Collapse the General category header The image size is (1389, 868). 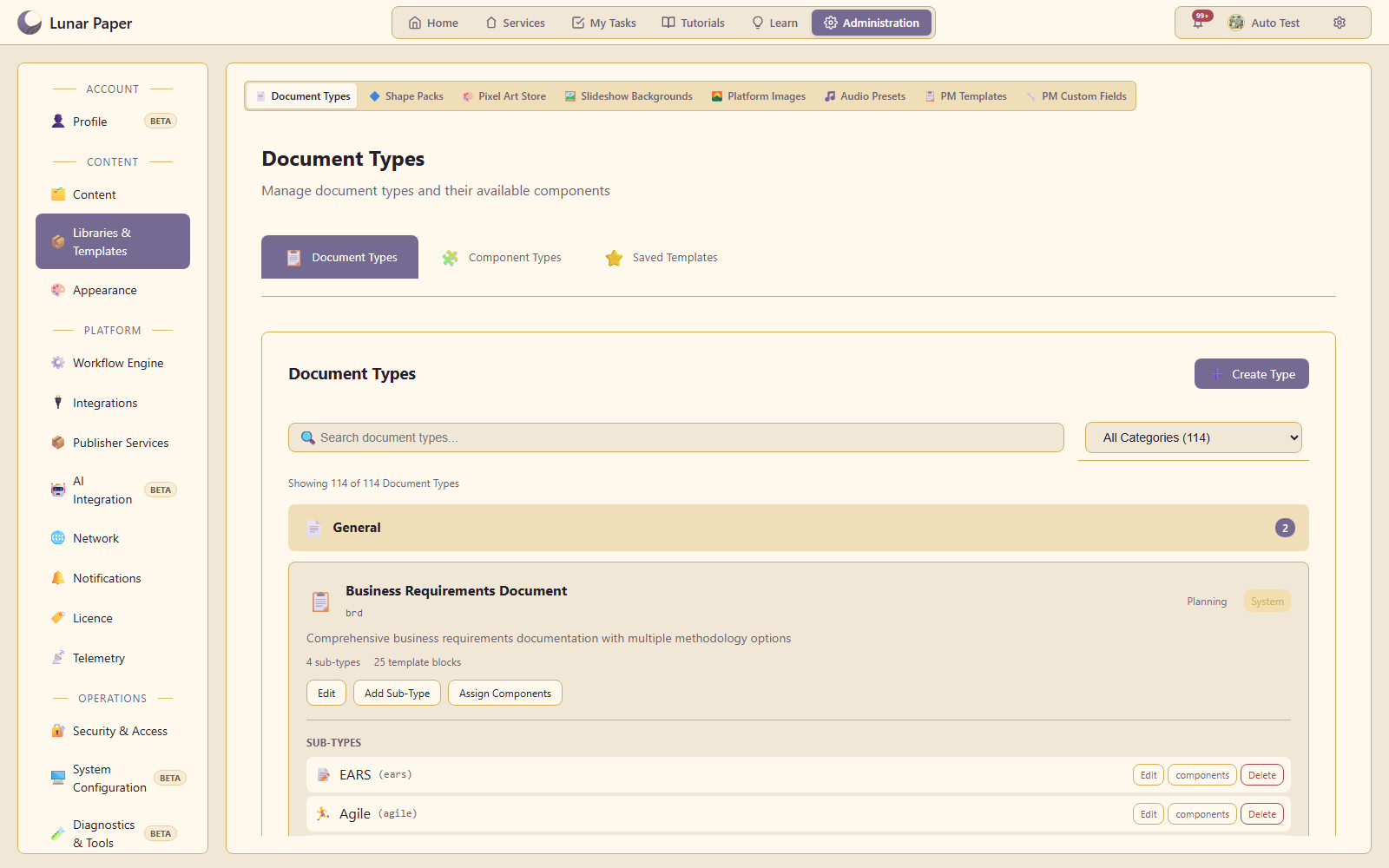point(798,528)
